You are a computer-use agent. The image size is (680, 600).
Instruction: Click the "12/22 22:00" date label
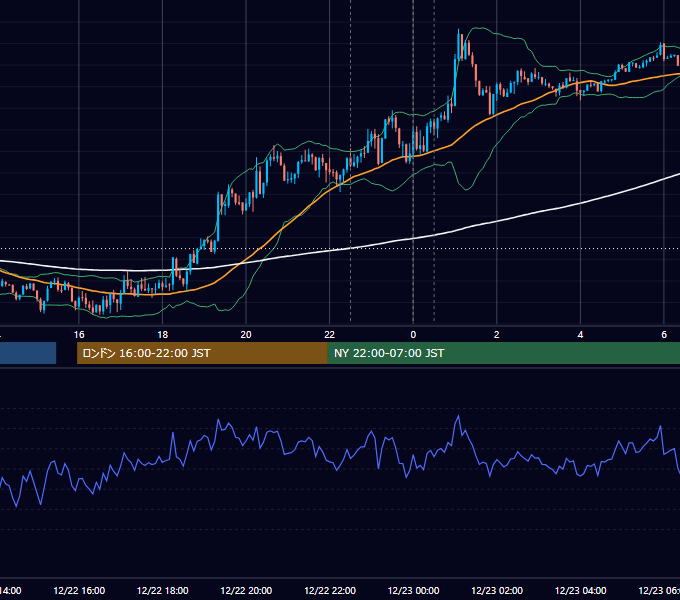point(330,591)
